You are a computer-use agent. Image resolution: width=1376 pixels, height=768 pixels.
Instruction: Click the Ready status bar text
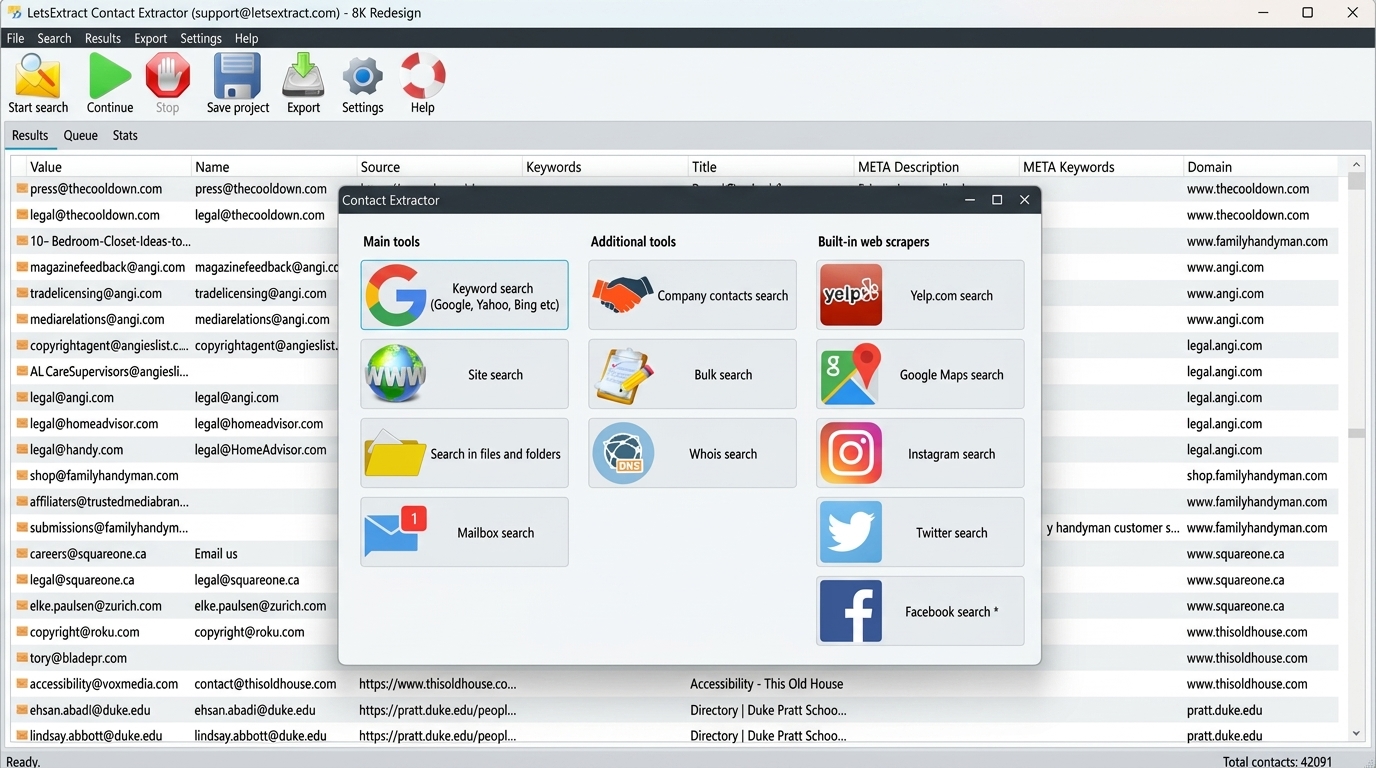coord(23,761)
